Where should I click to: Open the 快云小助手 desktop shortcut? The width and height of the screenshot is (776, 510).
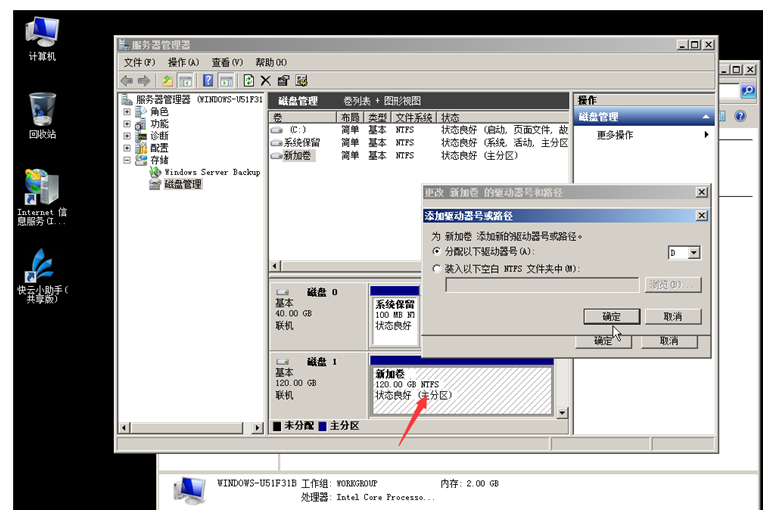[x=42, y=270]
